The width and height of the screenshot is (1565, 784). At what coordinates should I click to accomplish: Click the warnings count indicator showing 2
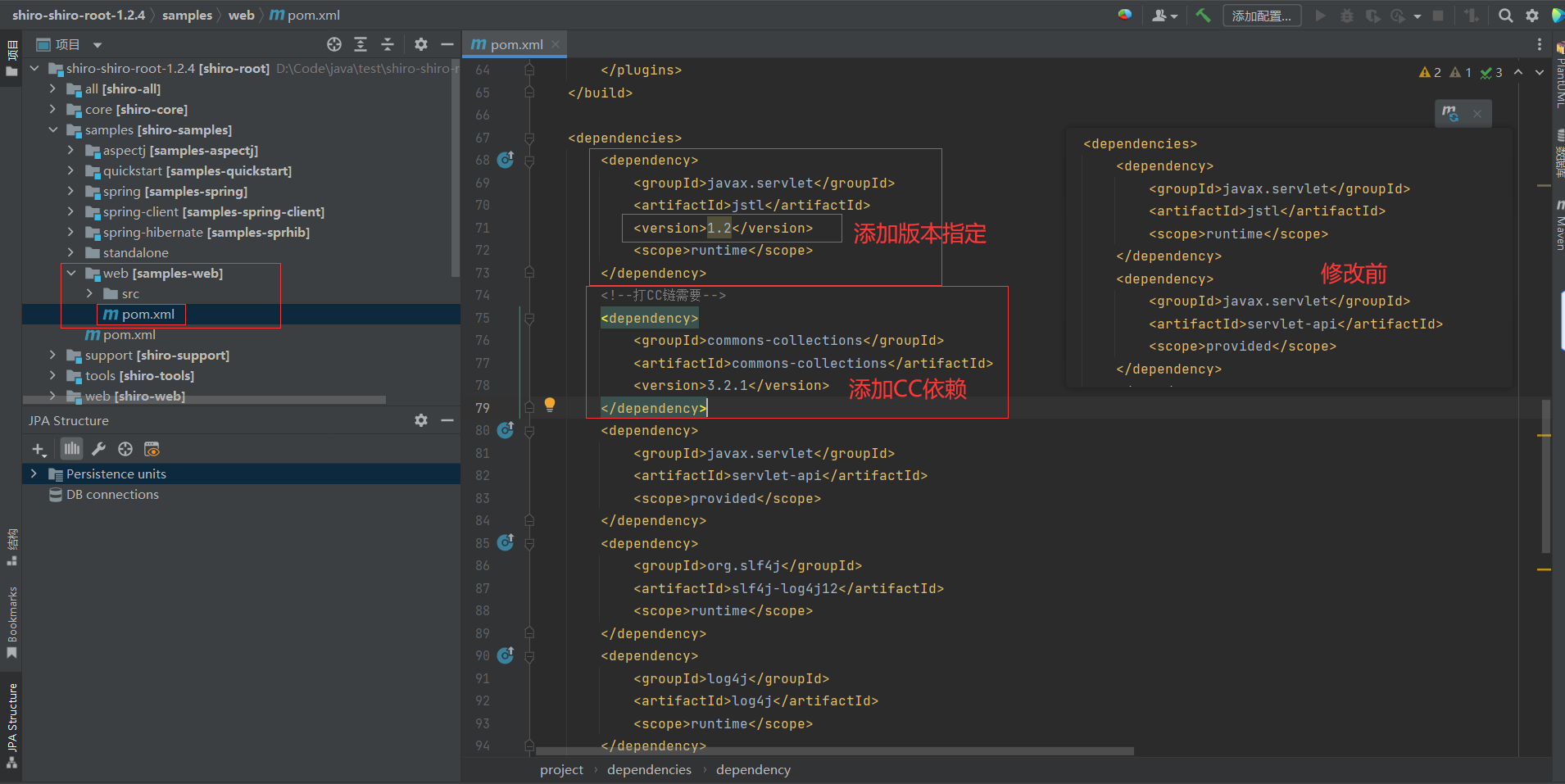(x=1430, y=72)
